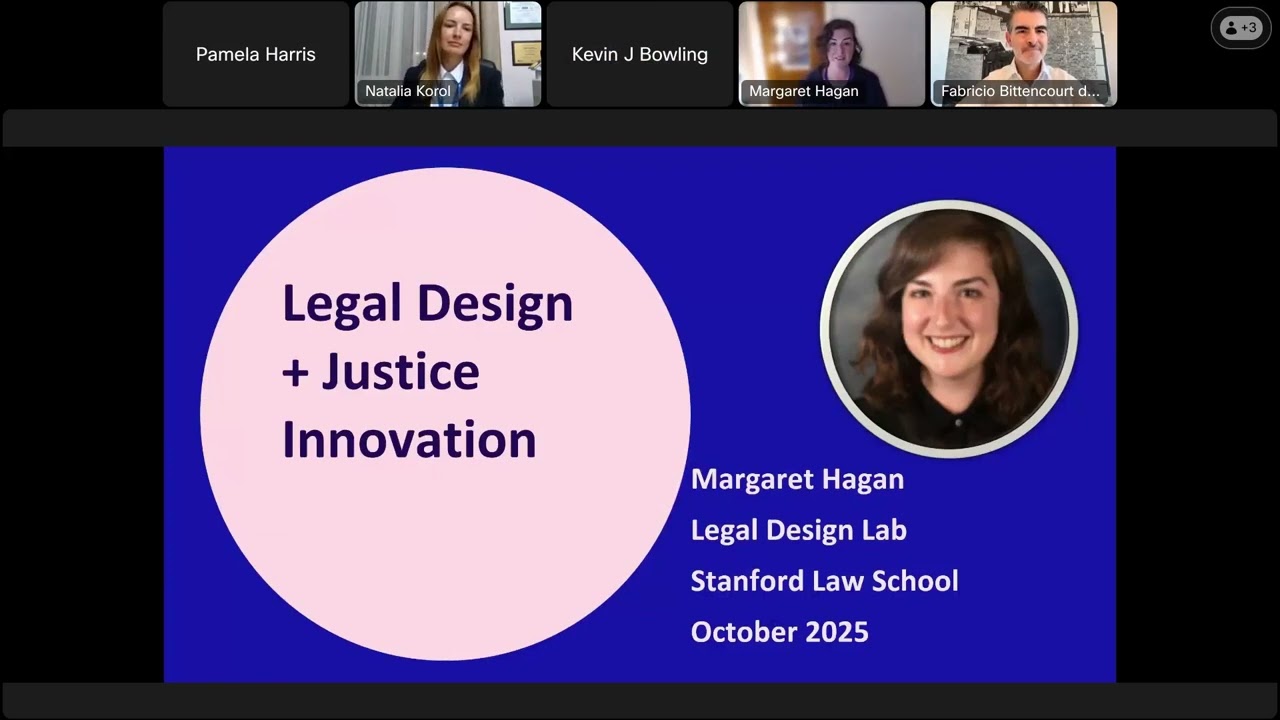
Task: Click the 'Stanford Law School' text
Action: (x=824, y=581)
